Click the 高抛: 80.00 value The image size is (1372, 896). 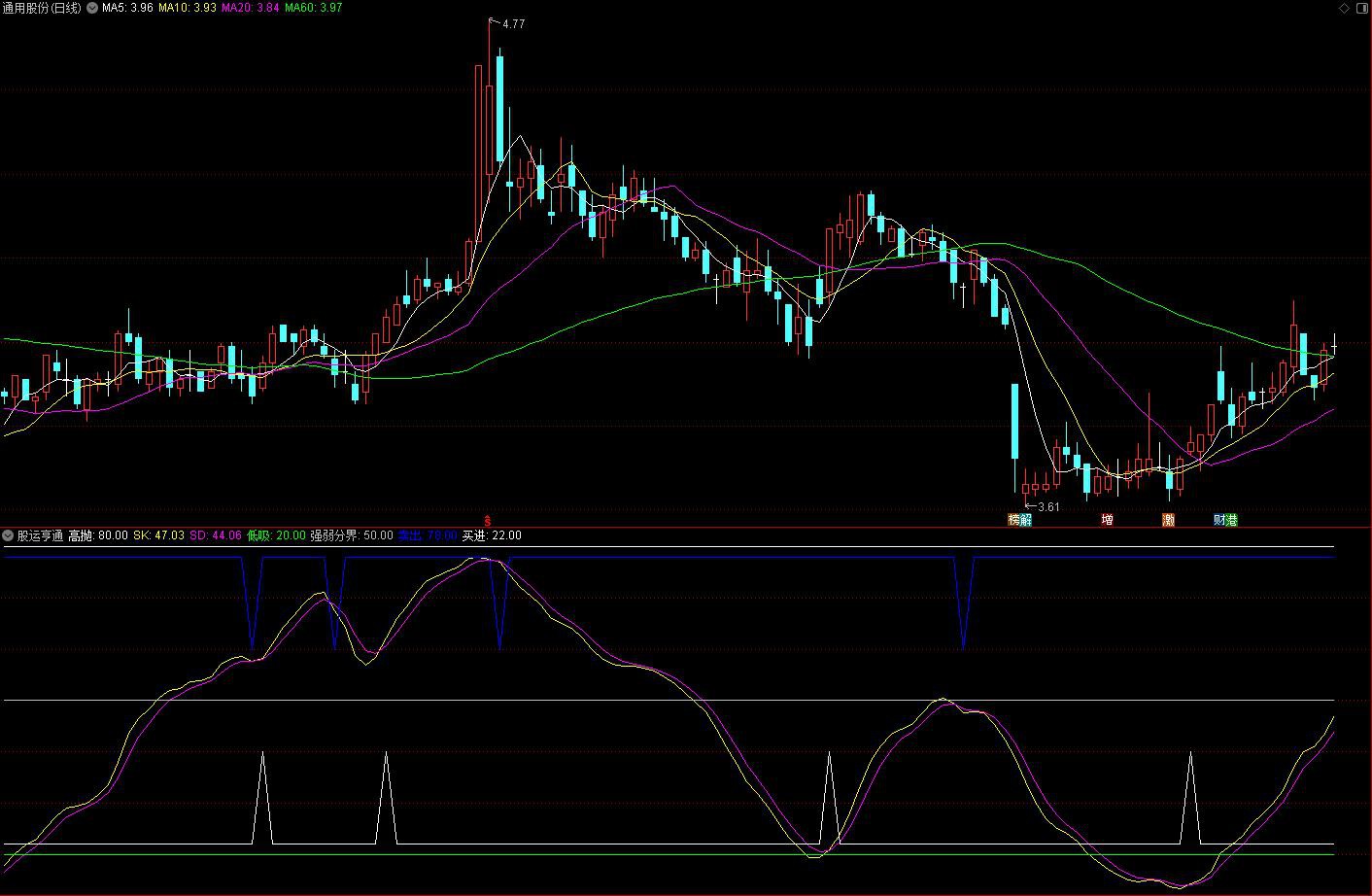click(x=98, y=535)
